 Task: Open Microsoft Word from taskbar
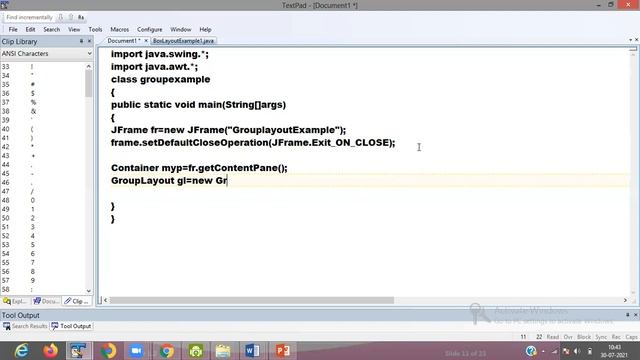pos(252,351)
